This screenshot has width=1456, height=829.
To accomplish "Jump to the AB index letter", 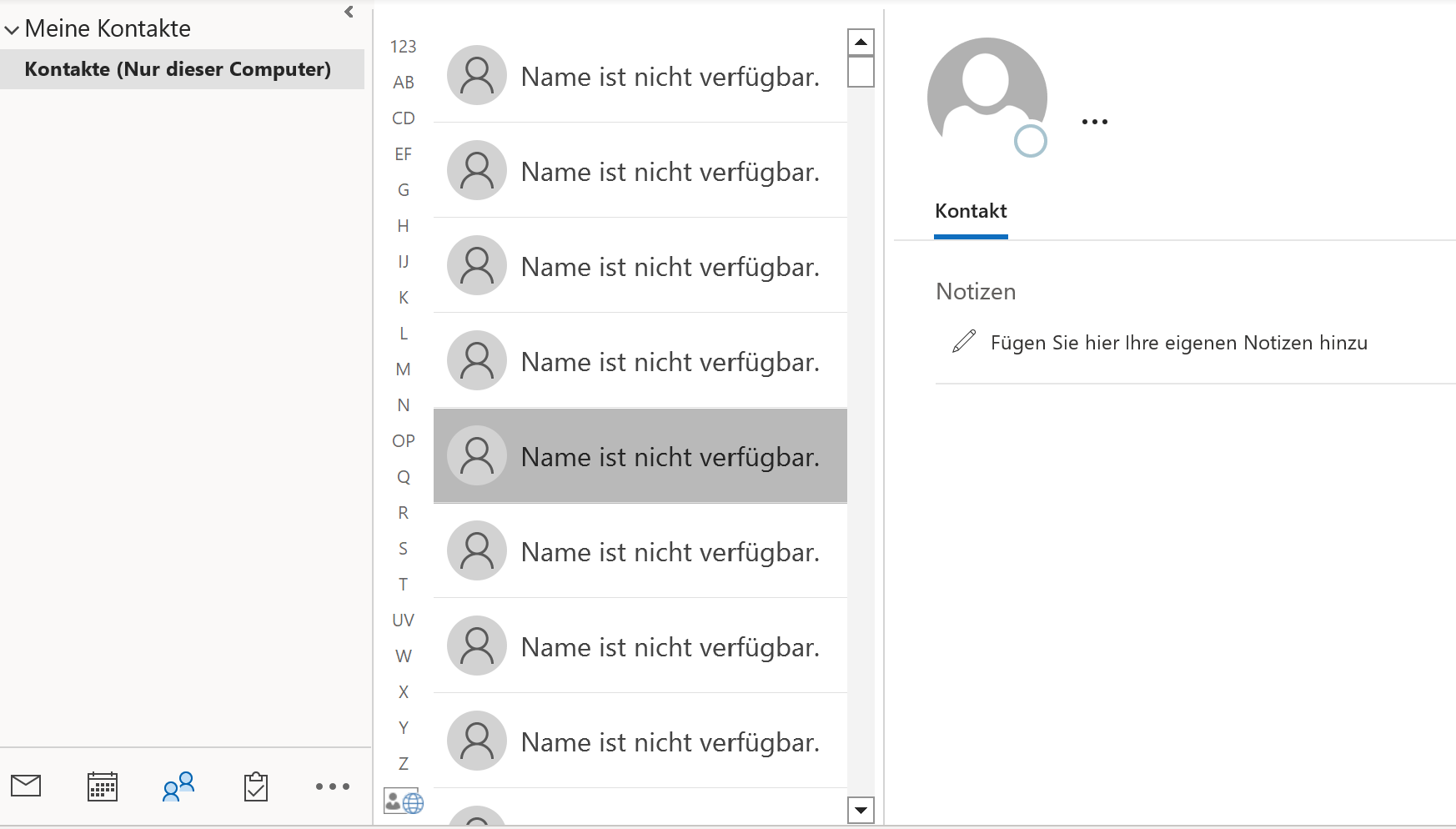I will (404, 83).
